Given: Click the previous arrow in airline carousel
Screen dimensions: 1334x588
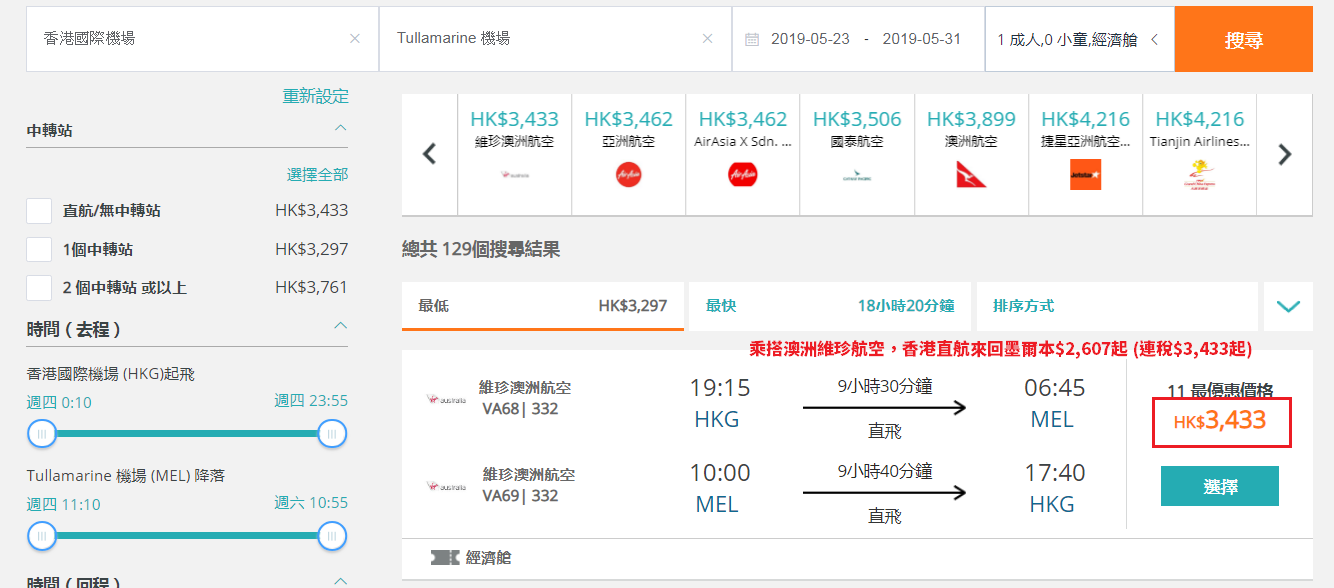Looking at the screenshot, I should point(430,154).
